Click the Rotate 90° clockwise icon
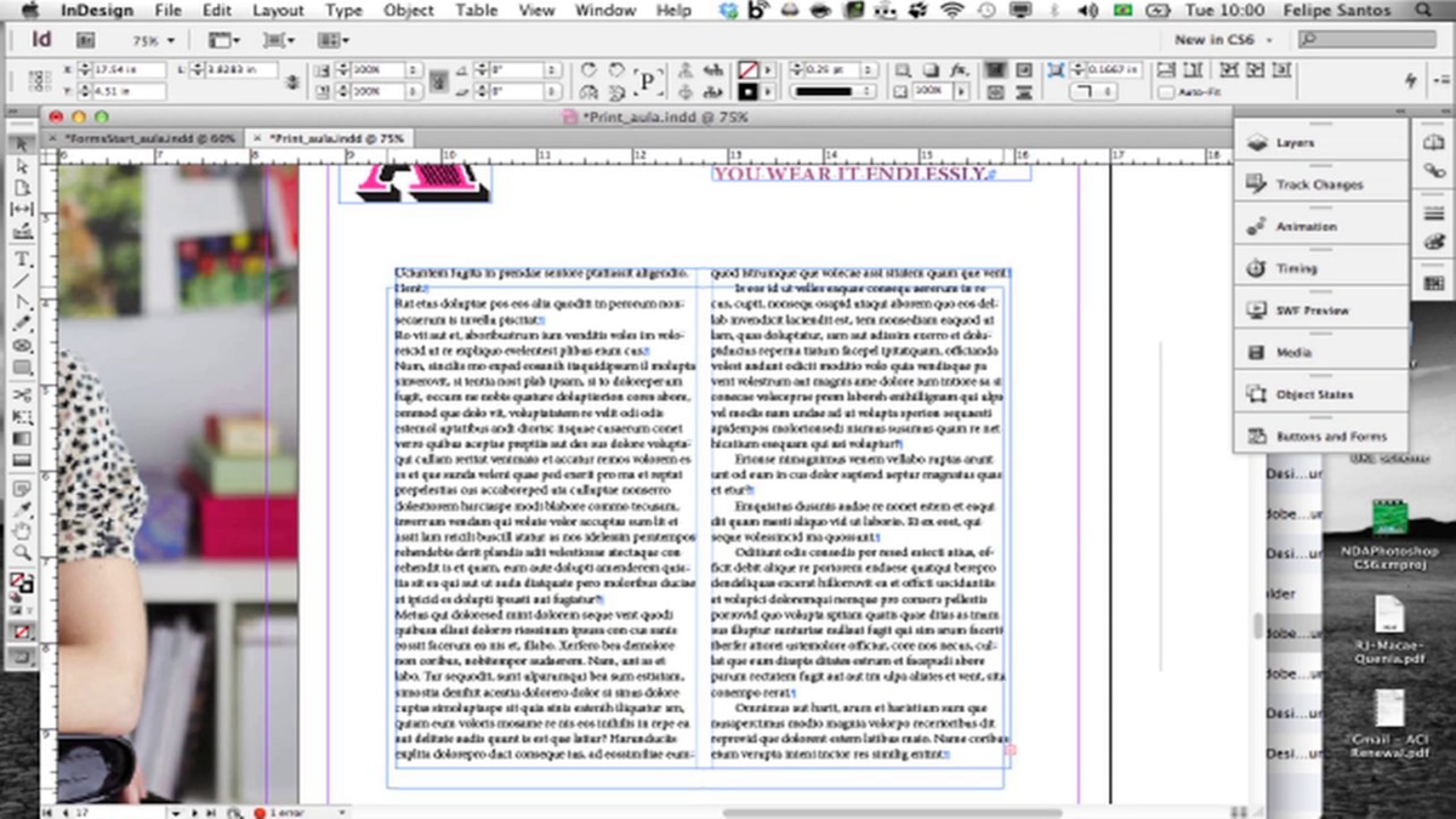This screenshot has width=1456, height=819. [x=588, y=70]
